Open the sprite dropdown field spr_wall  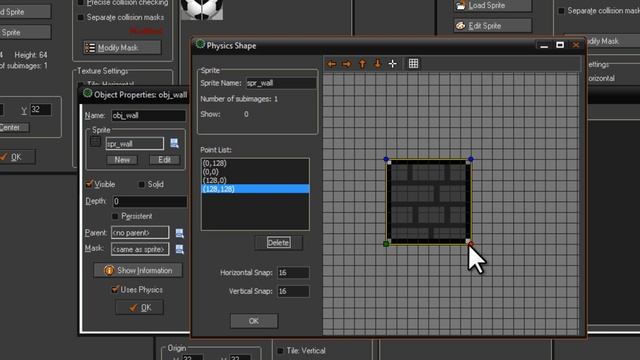pos(135,143)
